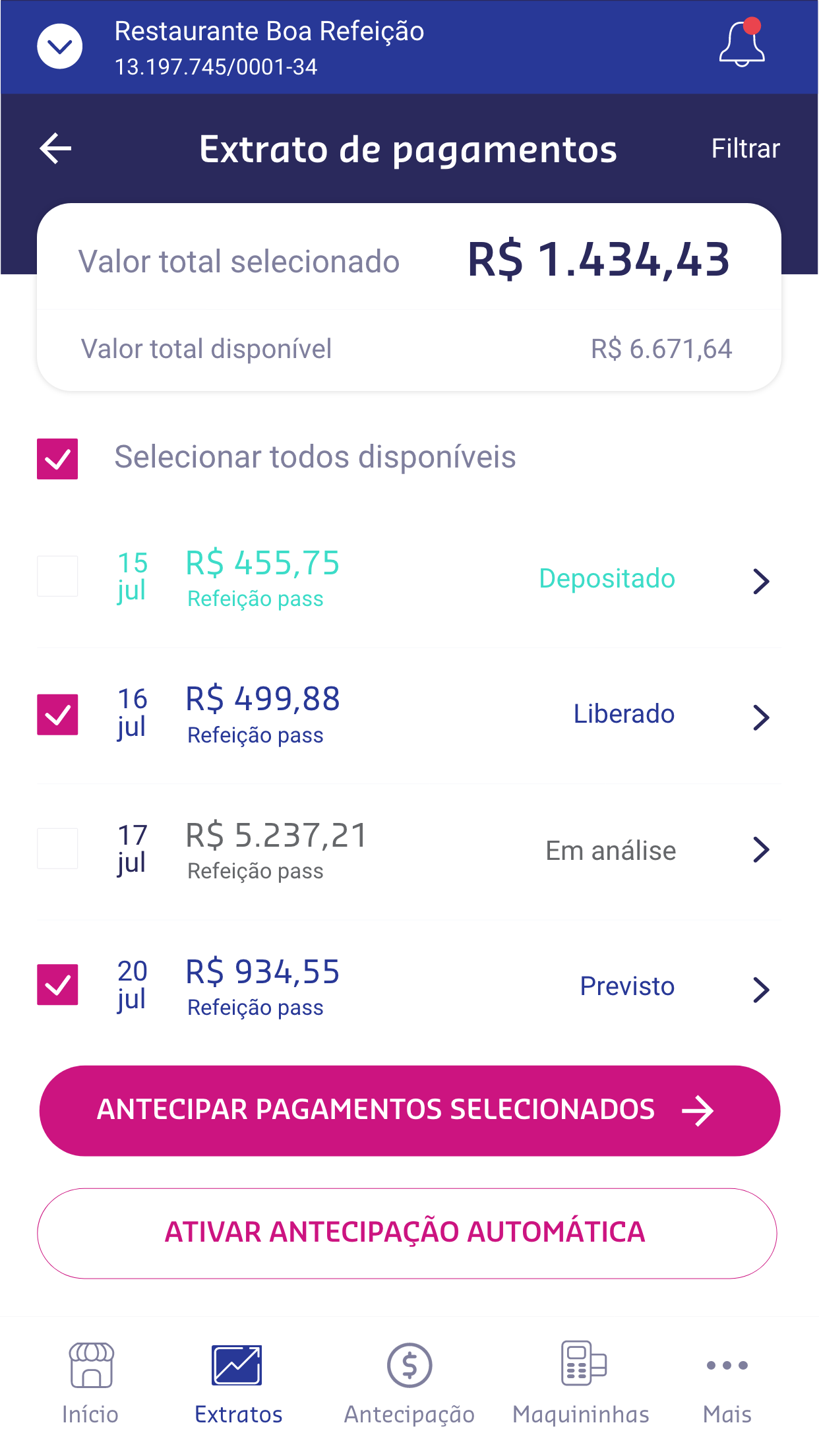This screenshot has height=1456, width=819.
Task: Open the Início store icon
Action: click(x=91, y=1365)
